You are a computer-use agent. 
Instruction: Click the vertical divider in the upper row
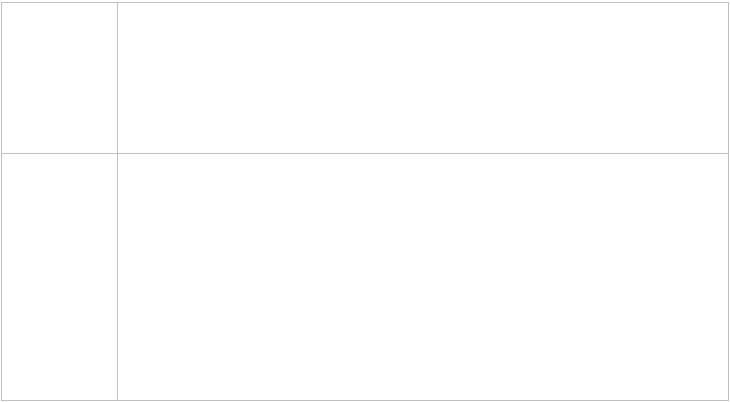pyautogui.click(x=117, y=78)
